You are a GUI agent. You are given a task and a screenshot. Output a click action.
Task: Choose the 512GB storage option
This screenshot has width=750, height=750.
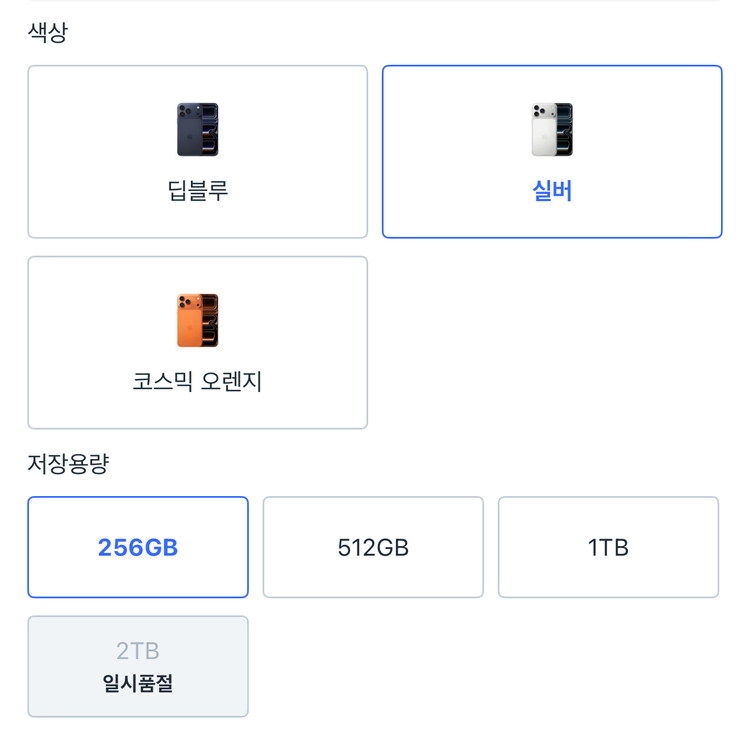point(373,547)
